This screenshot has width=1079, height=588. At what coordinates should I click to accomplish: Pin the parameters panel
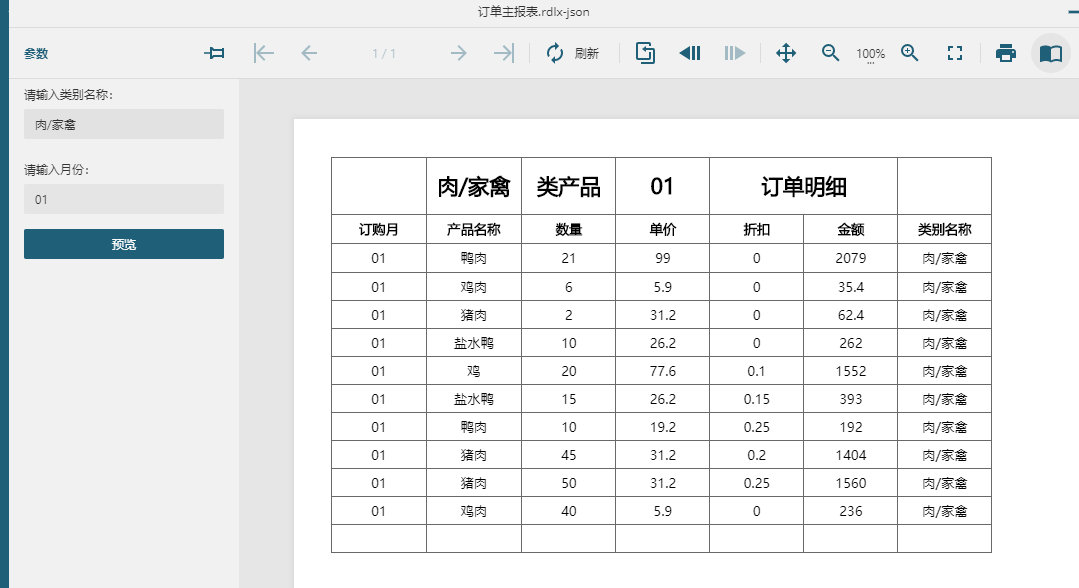point(214,53)
